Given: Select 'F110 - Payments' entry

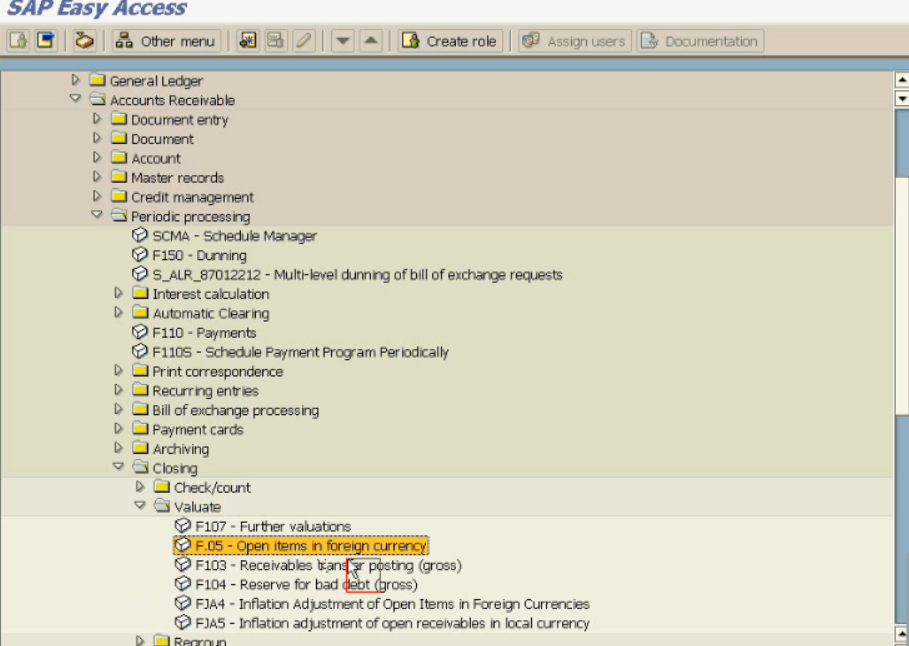Looking at the screenshot, I should 204,333.
